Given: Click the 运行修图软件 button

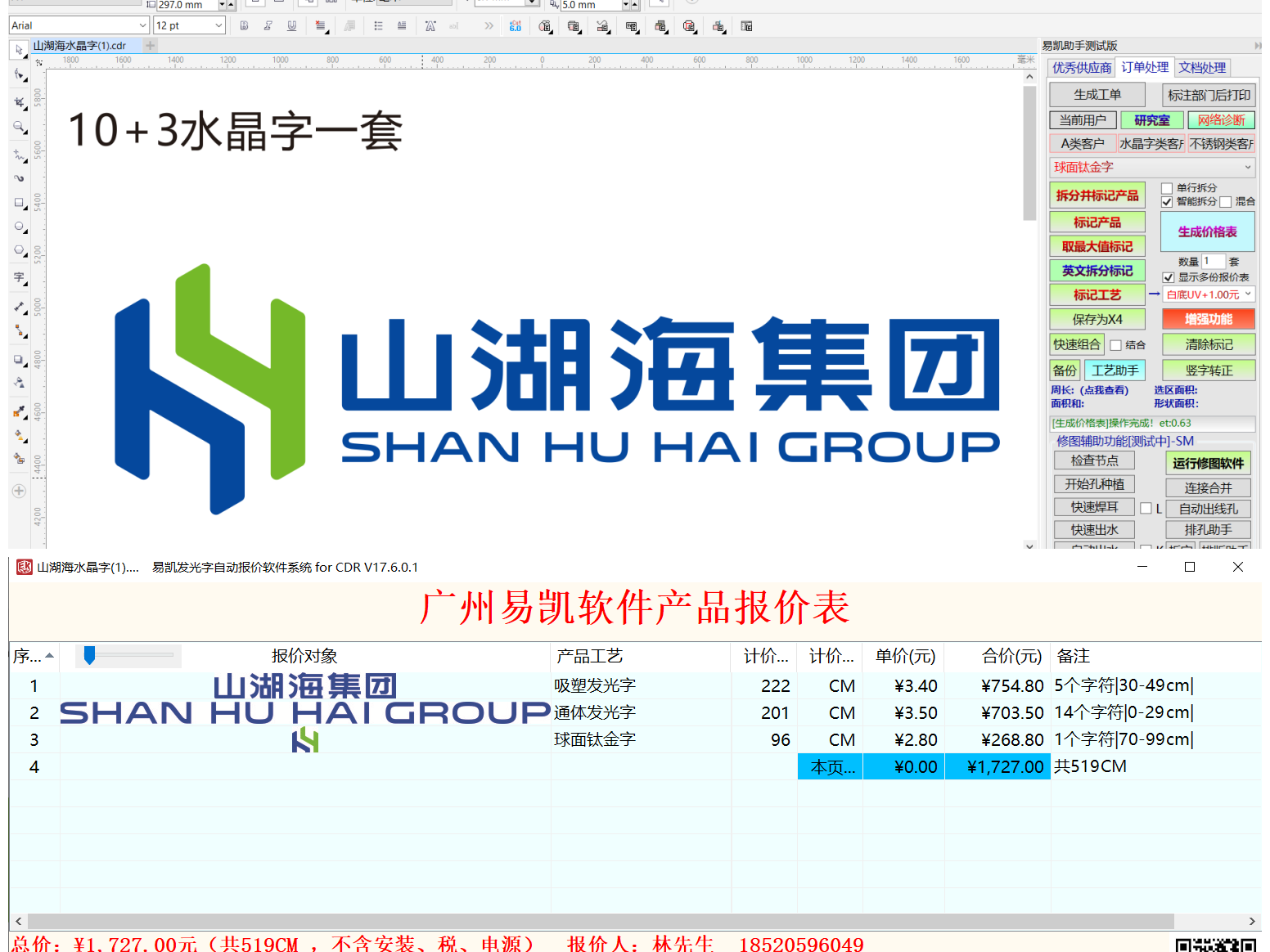Looking at the screenshot, I should (x=1208, y=464).
